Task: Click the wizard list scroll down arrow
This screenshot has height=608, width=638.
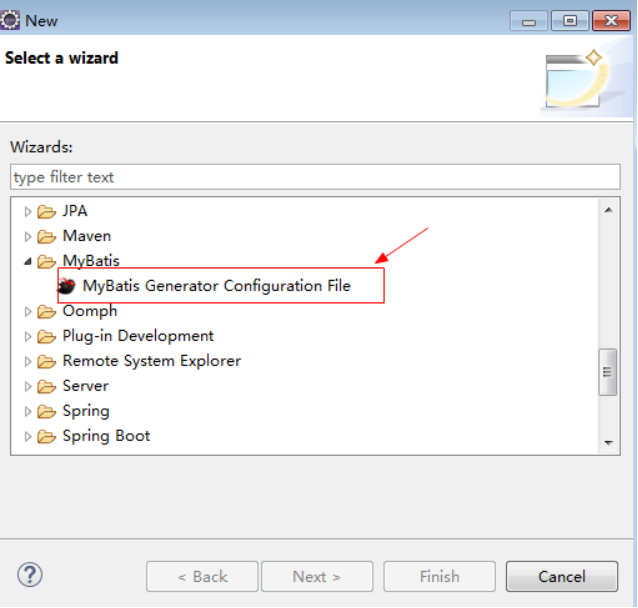Action: (609, 443)
